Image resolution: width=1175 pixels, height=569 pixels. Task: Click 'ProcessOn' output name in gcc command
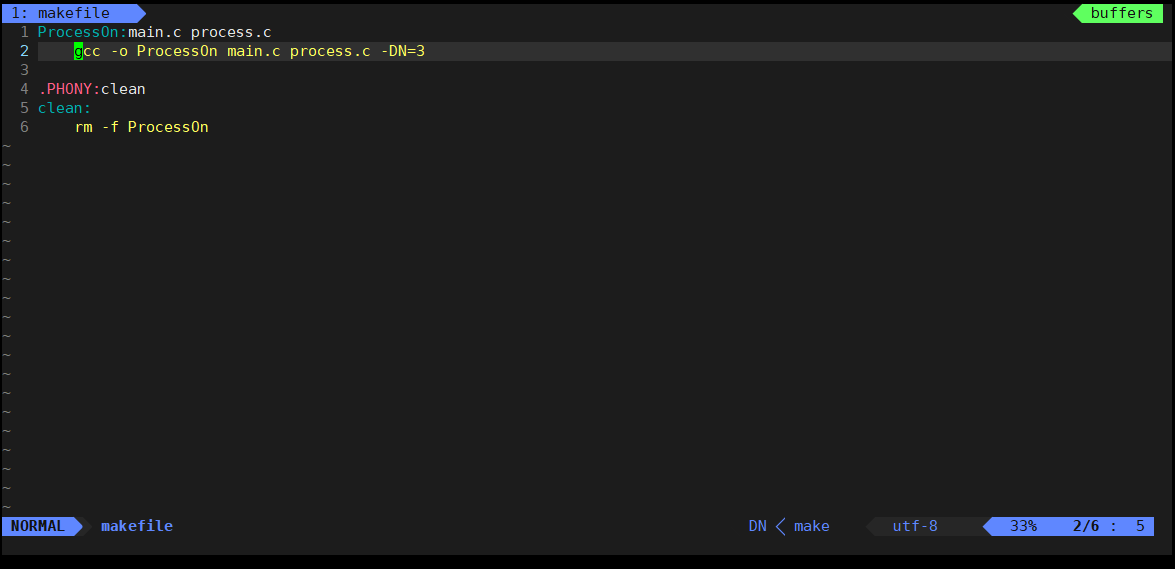point(177,51)
